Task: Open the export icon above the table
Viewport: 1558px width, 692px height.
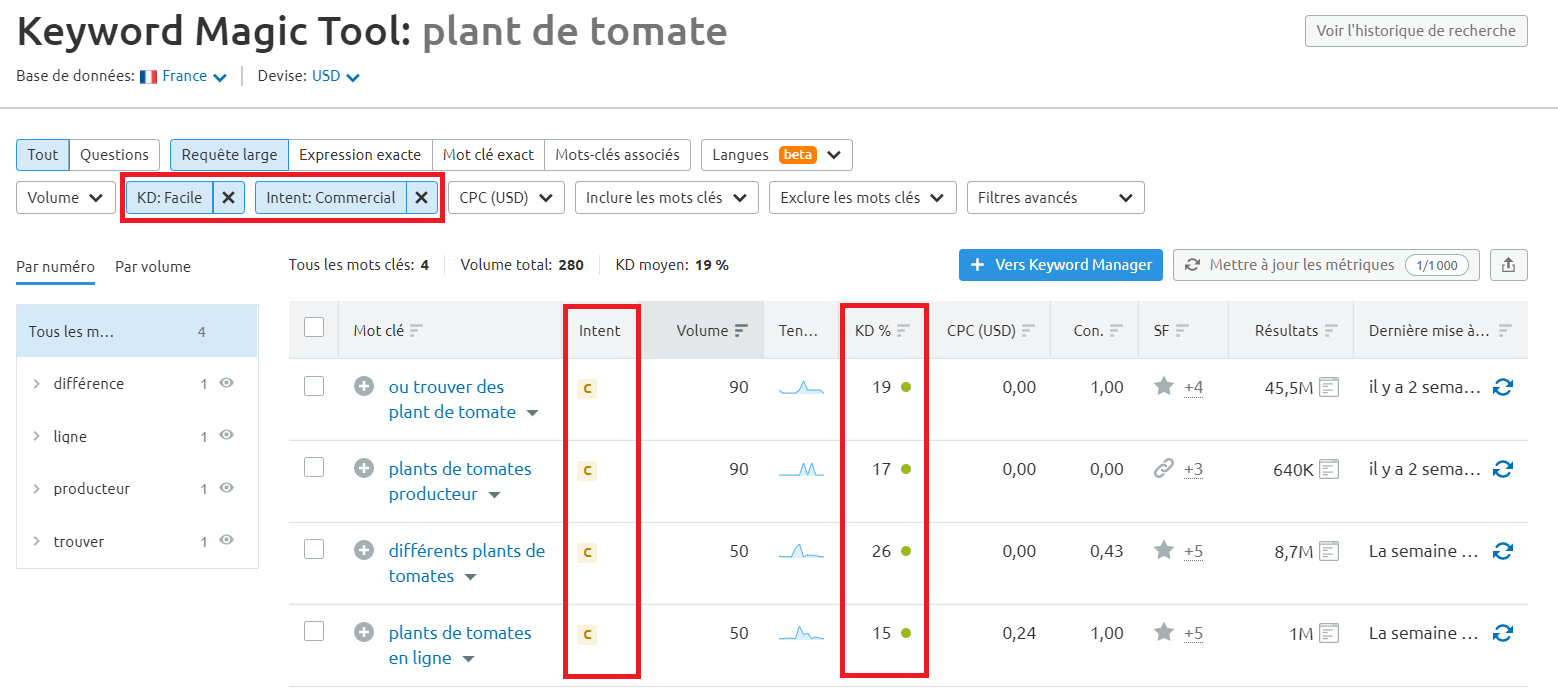Action: (1508, 264)
